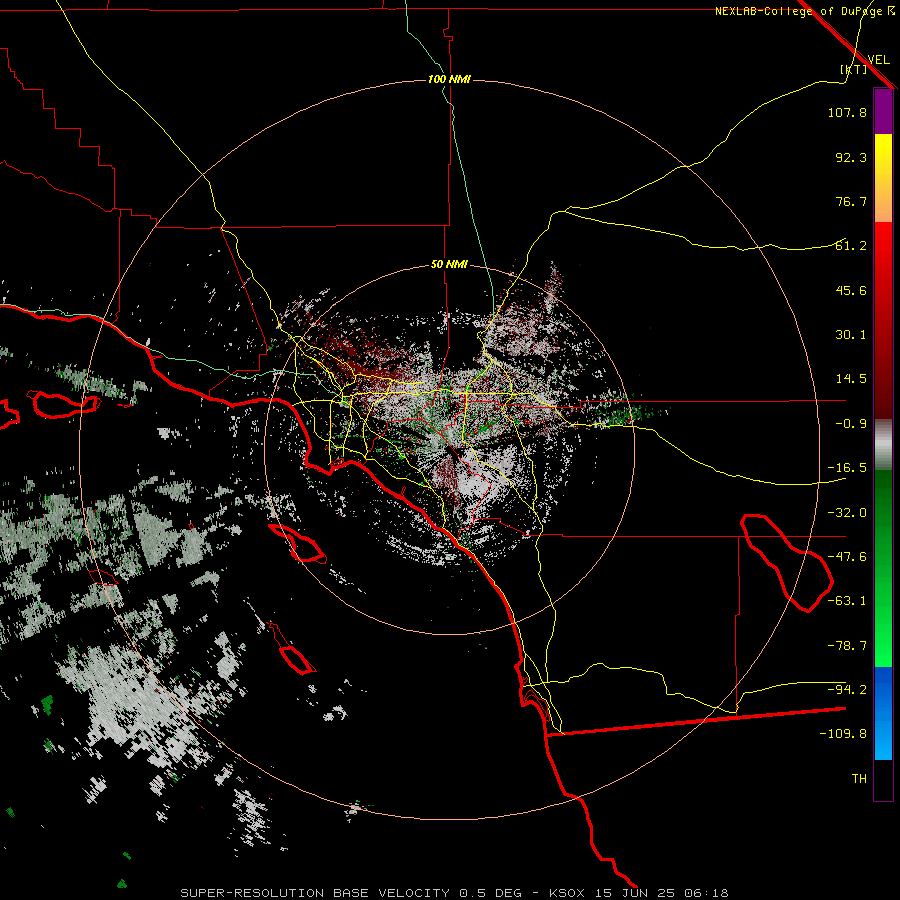Image resolution: width=900 pixels, height=900 pixels.
Task: Click the -63.1 legend value
Action: coord(847,601)
